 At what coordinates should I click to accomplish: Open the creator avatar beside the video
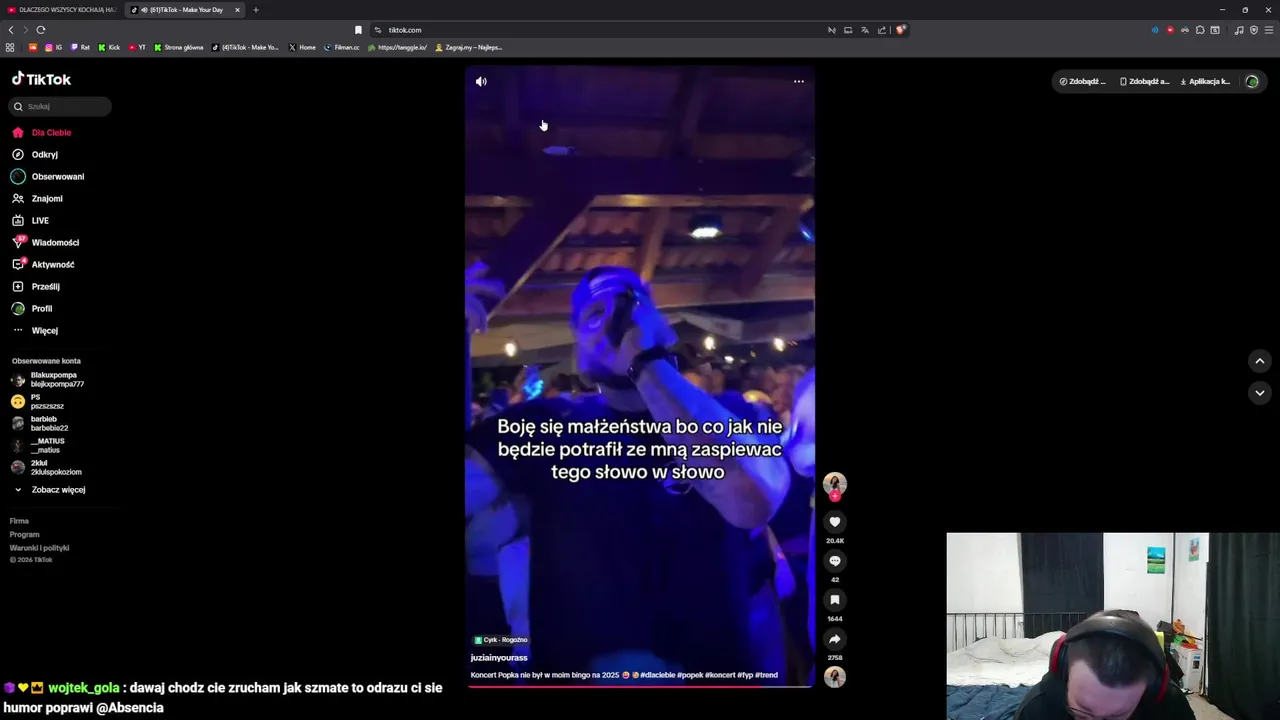835,484
